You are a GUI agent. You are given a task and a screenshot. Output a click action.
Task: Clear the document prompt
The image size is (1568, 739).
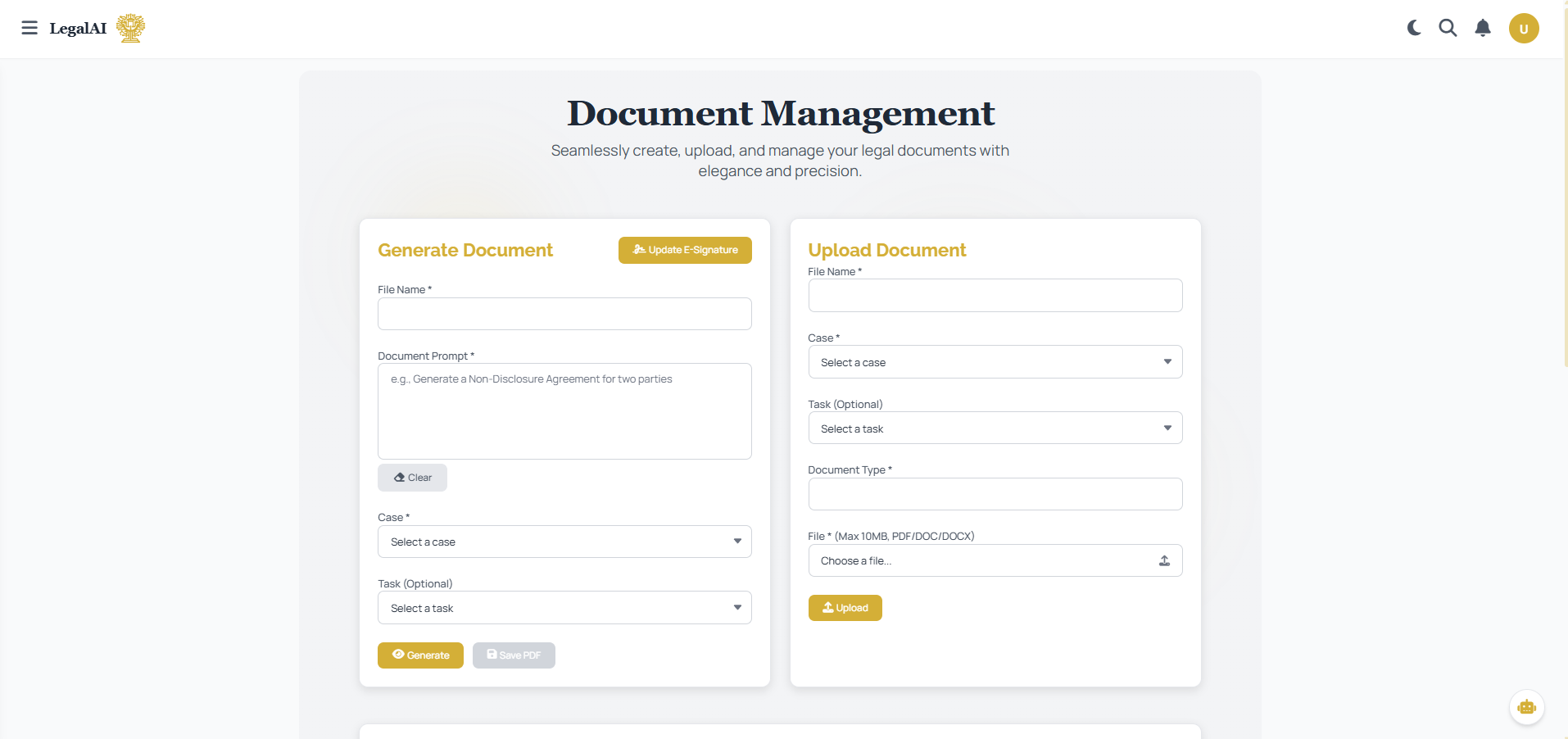tap(412, 478)
